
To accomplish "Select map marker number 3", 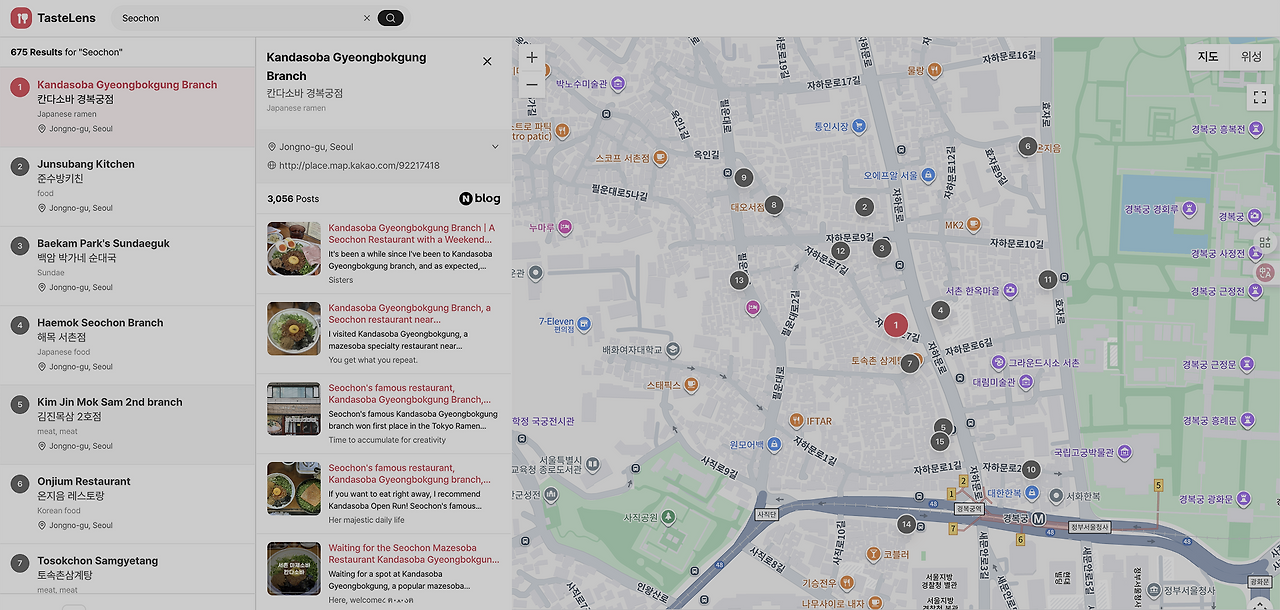I will coord(882,248).
